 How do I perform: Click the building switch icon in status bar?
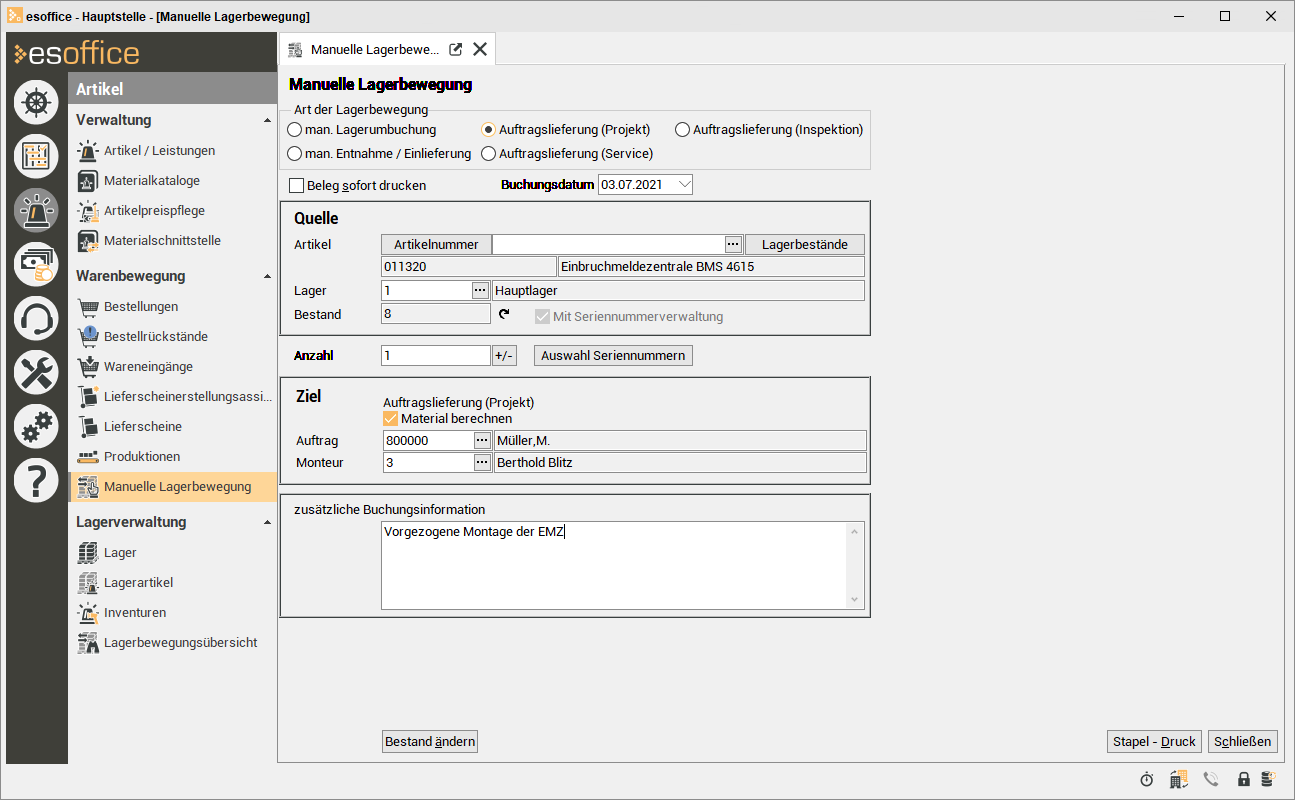[x=1178, y=779]
